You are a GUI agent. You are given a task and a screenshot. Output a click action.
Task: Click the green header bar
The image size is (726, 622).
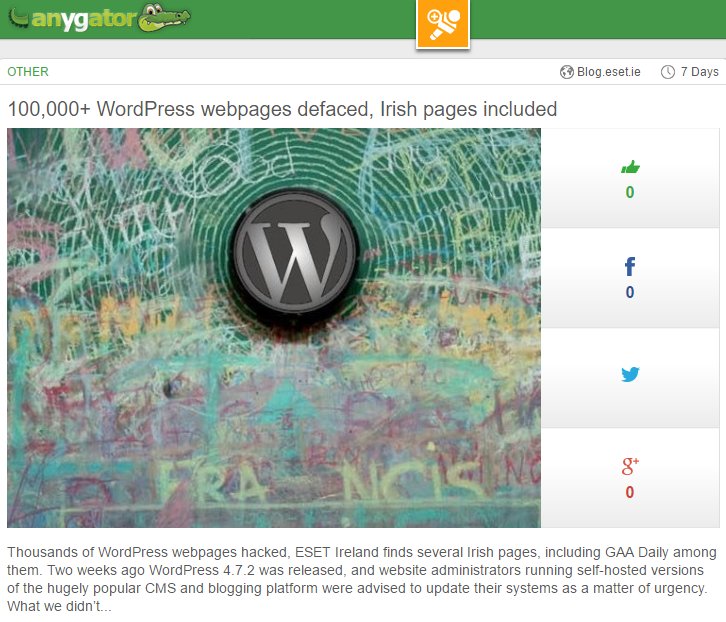click(x=597, y=19)
